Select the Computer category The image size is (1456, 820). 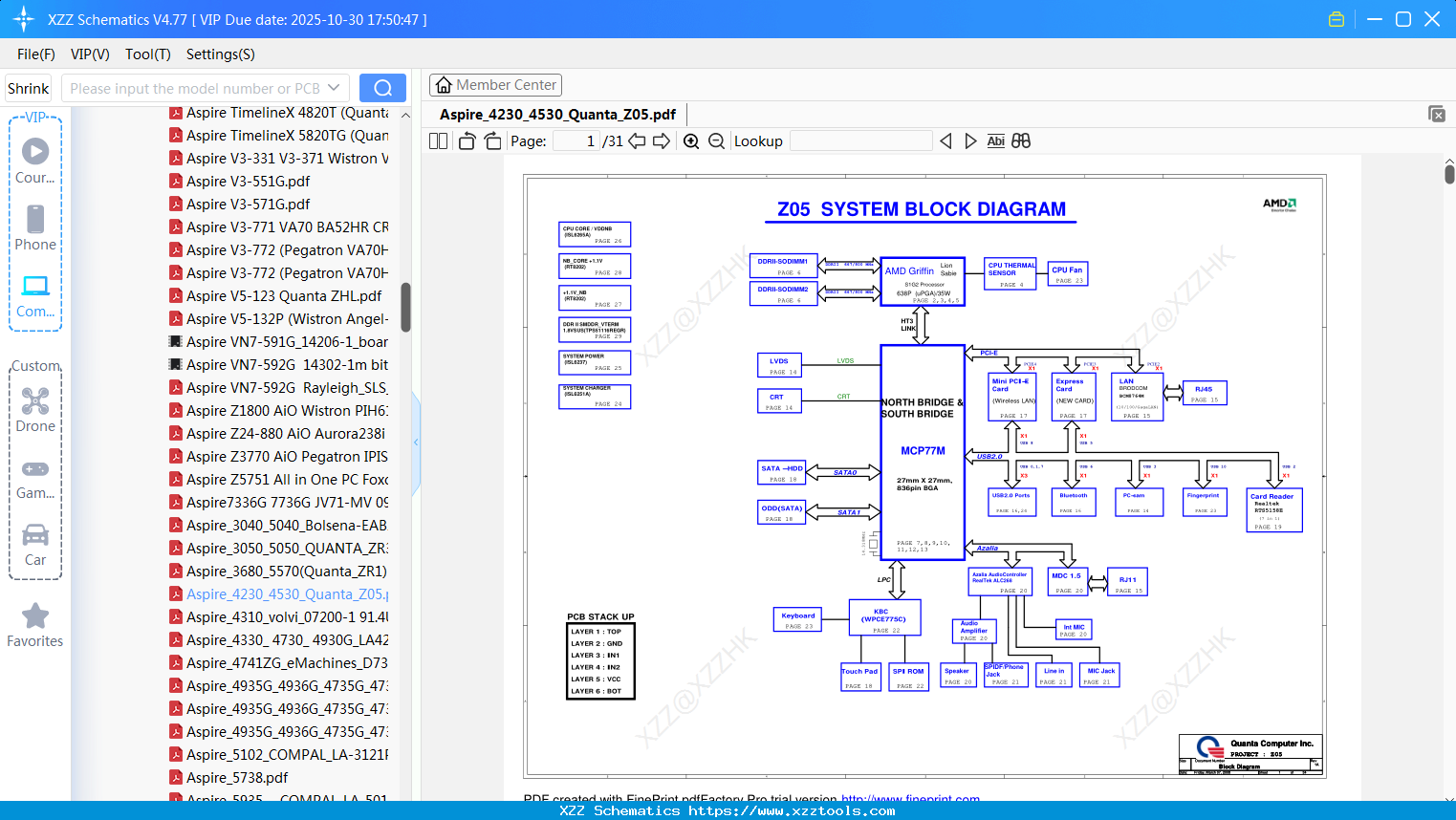click(x=35, y=296)
